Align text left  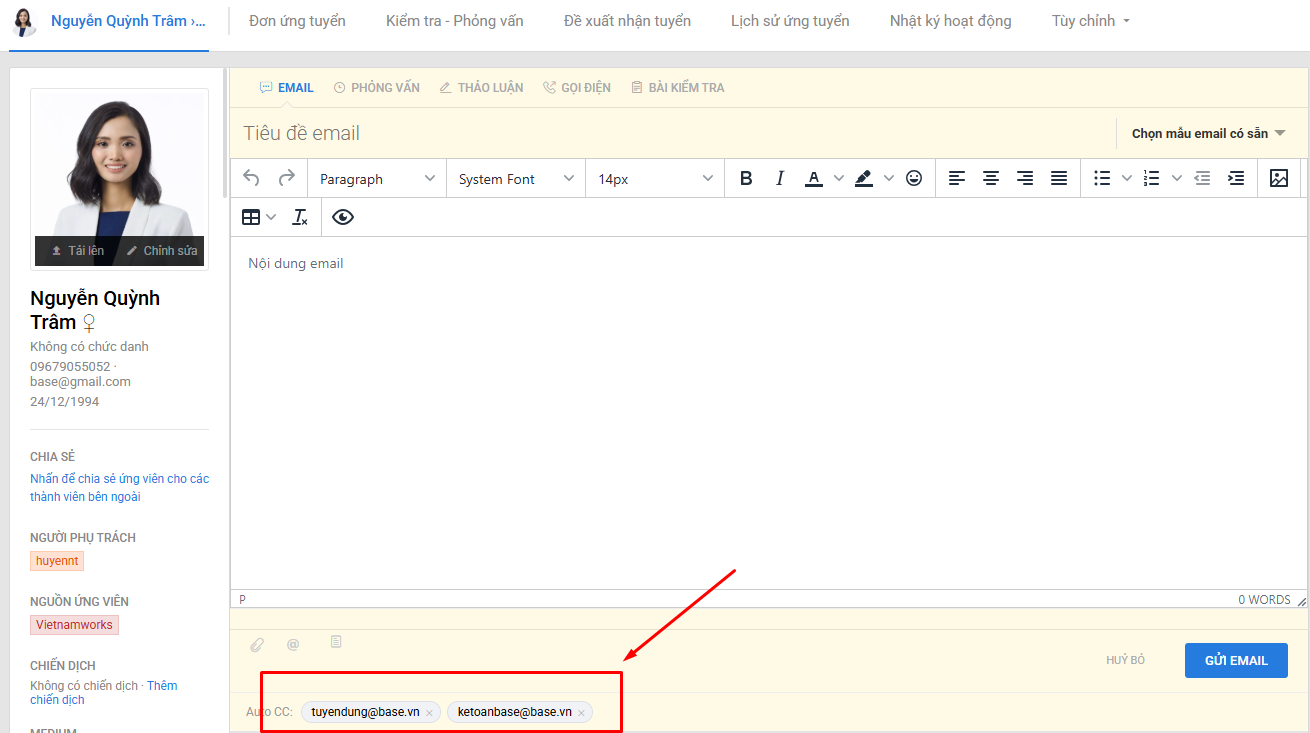tap(957, 178)
